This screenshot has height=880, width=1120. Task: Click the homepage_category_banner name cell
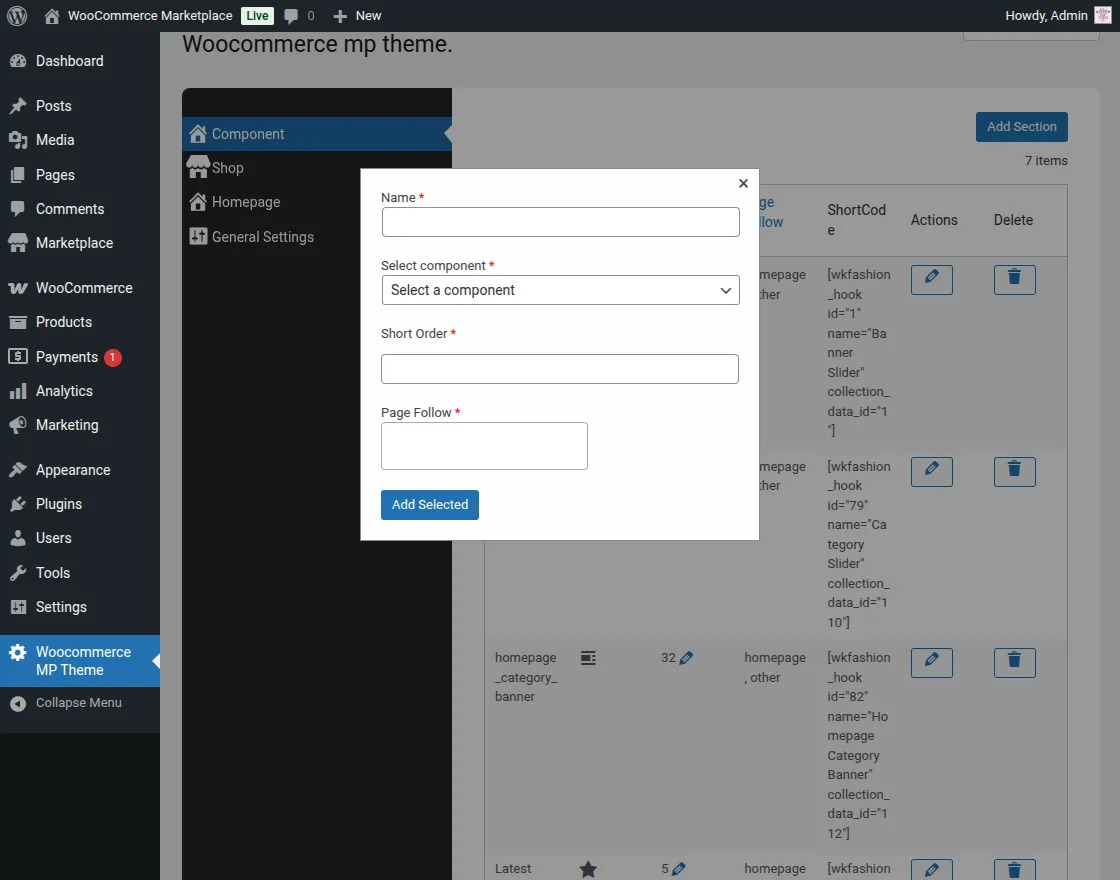[526, 677]
